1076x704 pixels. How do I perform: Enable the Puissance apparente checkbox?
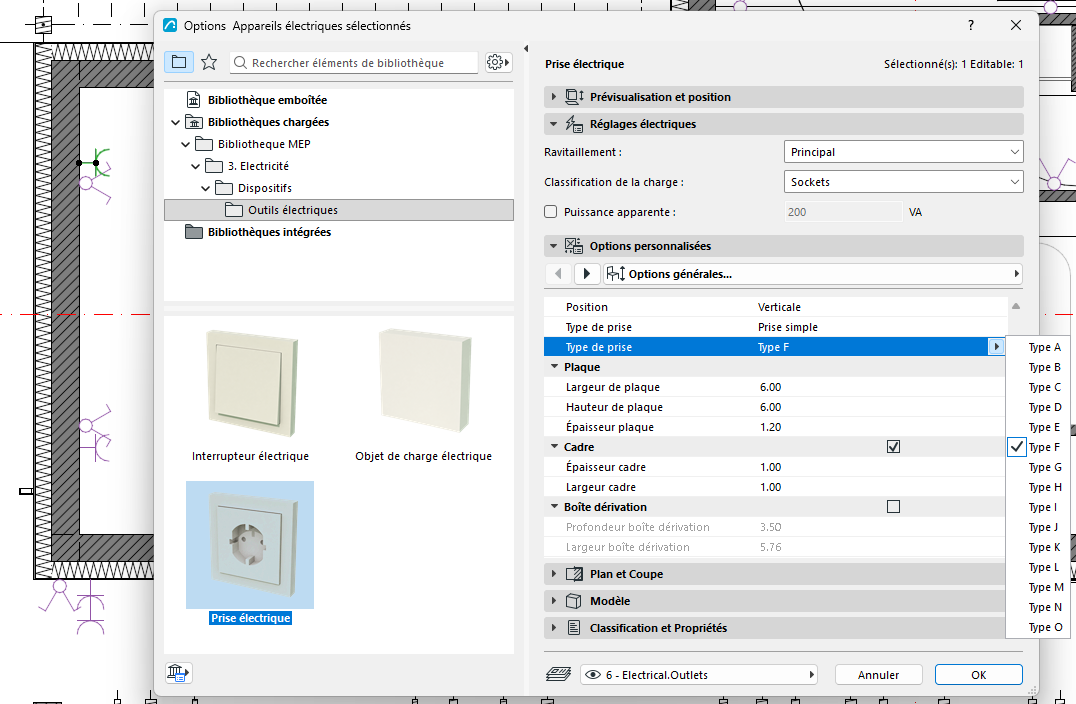[550, 212]
